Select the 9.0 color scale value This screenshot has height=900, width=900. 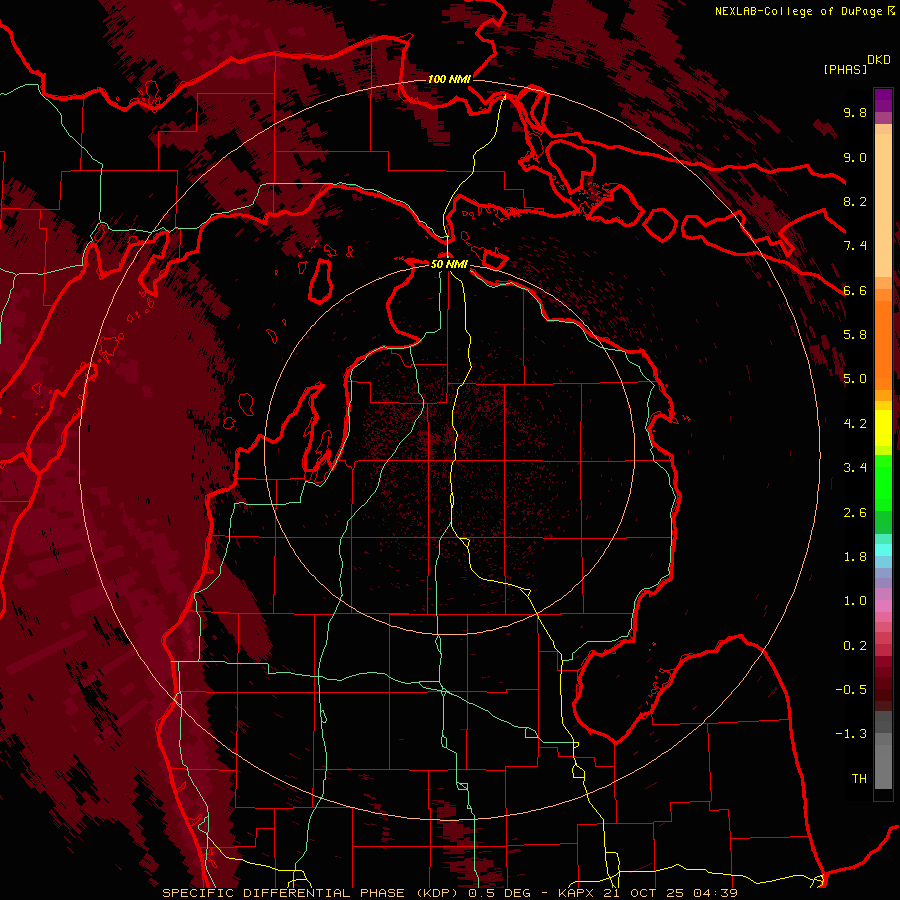pyautogui.click(x=855, y=157)
